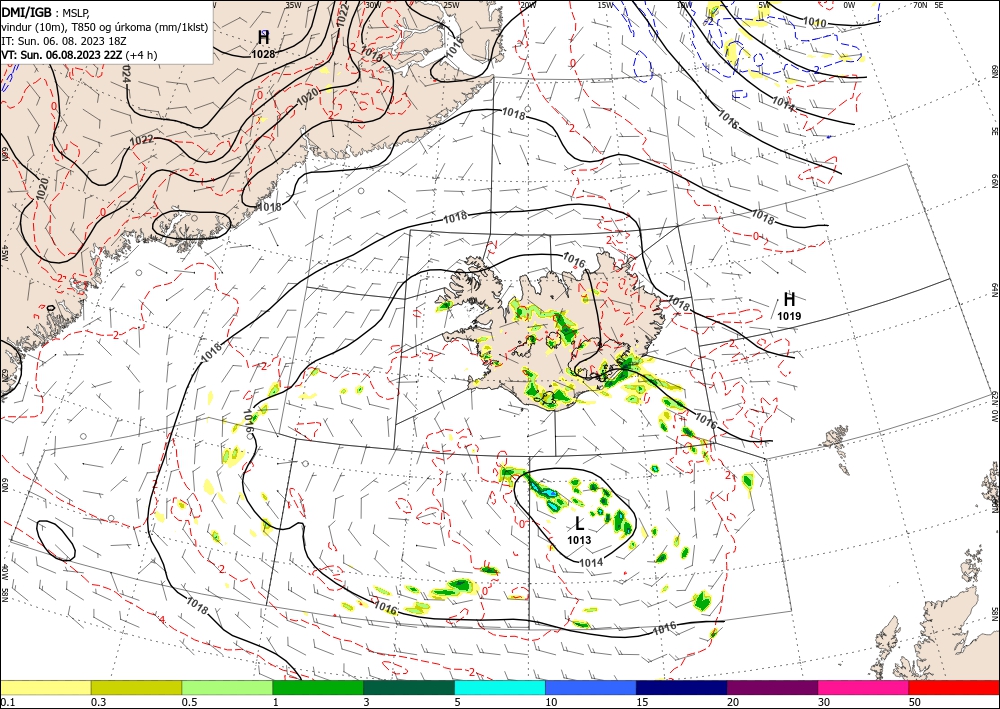Click the legend value '0.3'

pos(98,702)
